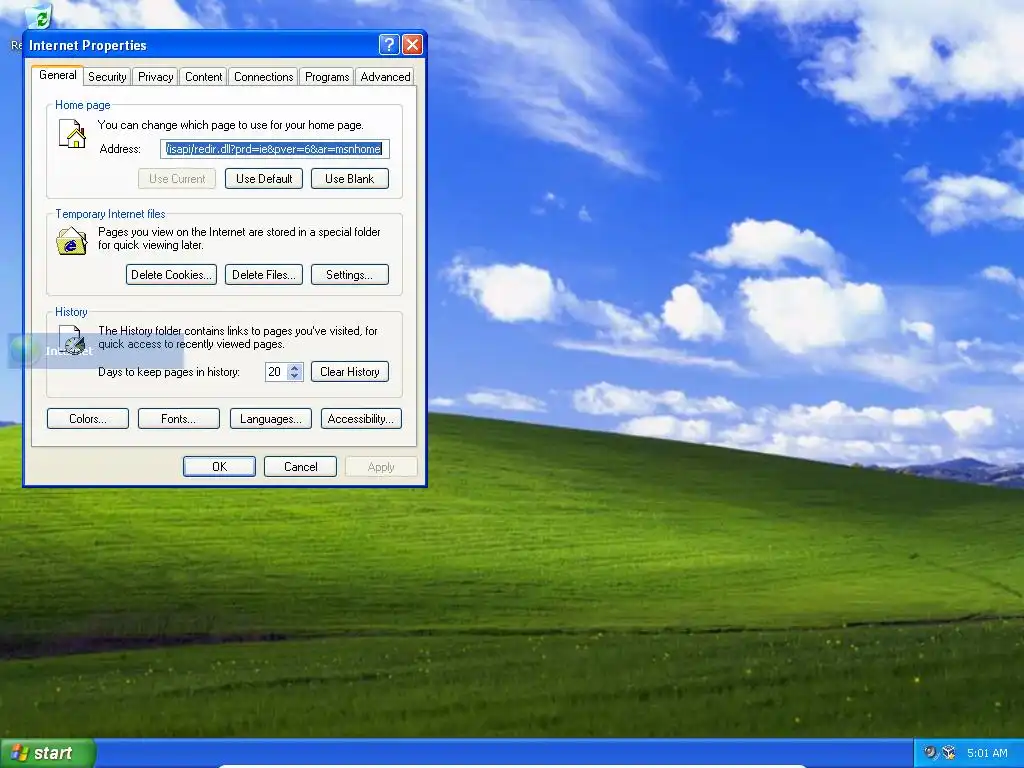Select the General tab
Image resolution: width=1024 pixels, height=768 pixels.
click(57, 75)
